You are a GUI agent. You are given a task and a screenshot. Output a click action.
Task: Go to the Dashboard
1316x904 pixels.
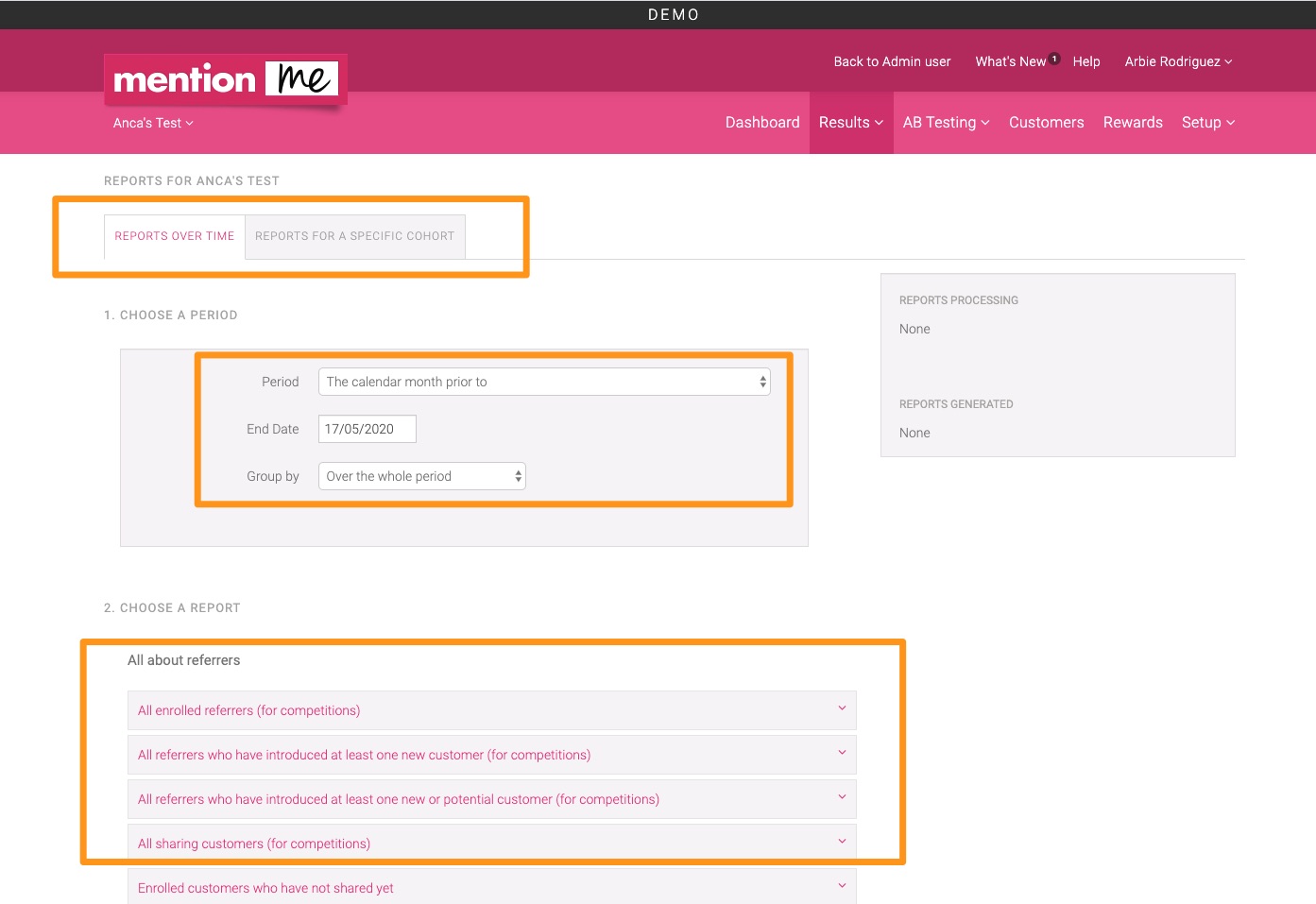tap(762, 122)
